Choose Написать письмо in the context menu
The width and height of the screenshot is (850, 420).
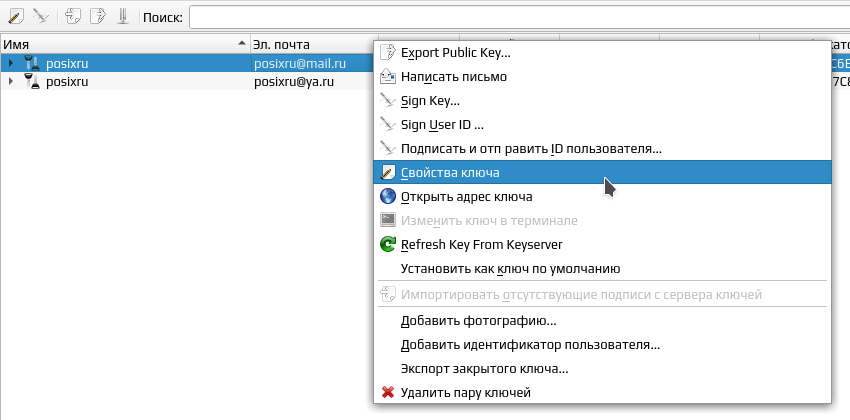click(602, 77)
